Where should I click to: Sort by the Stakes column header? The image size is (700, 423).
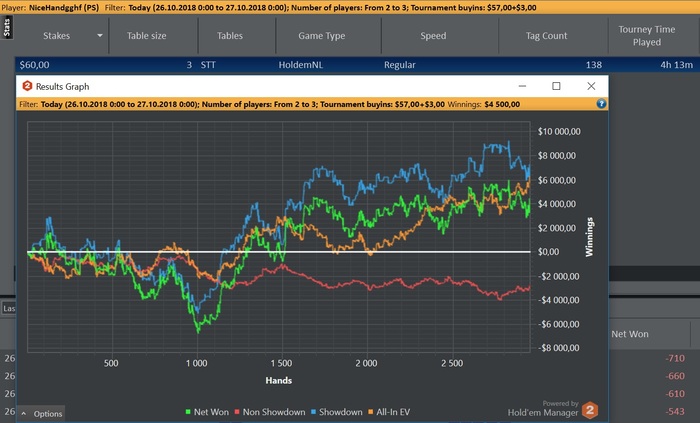tap(56, 36)
